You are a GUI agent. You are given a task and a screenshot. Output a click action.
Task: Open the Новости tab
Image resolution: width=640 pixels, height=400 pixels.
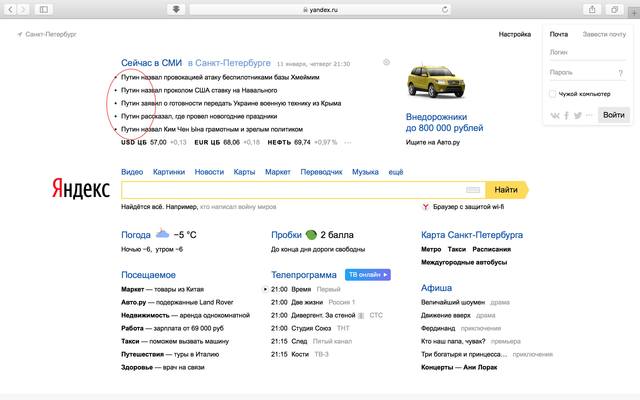coord(209,172)
